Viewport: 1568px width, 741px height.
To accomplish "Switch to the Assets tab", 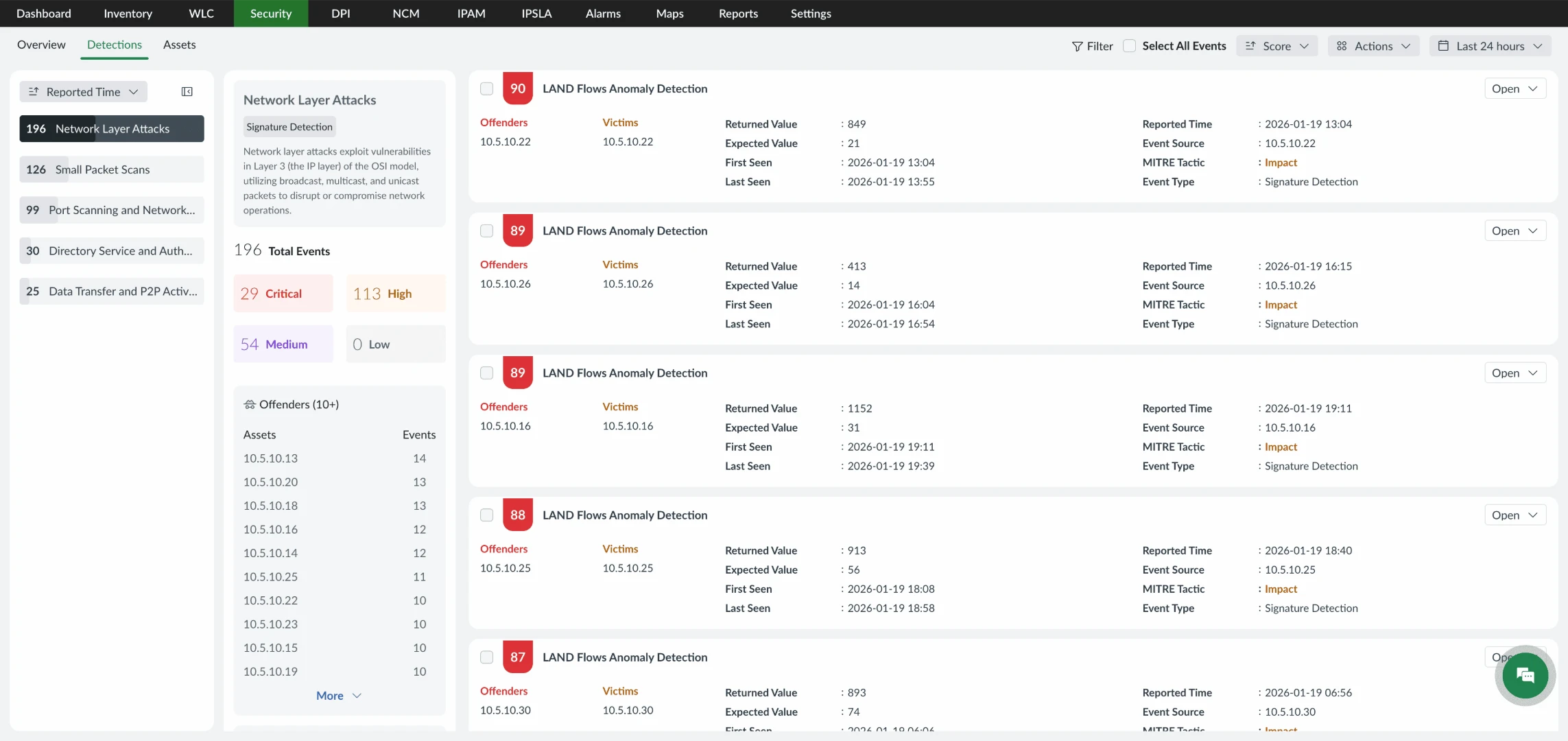I will click(x=179, y=45).
